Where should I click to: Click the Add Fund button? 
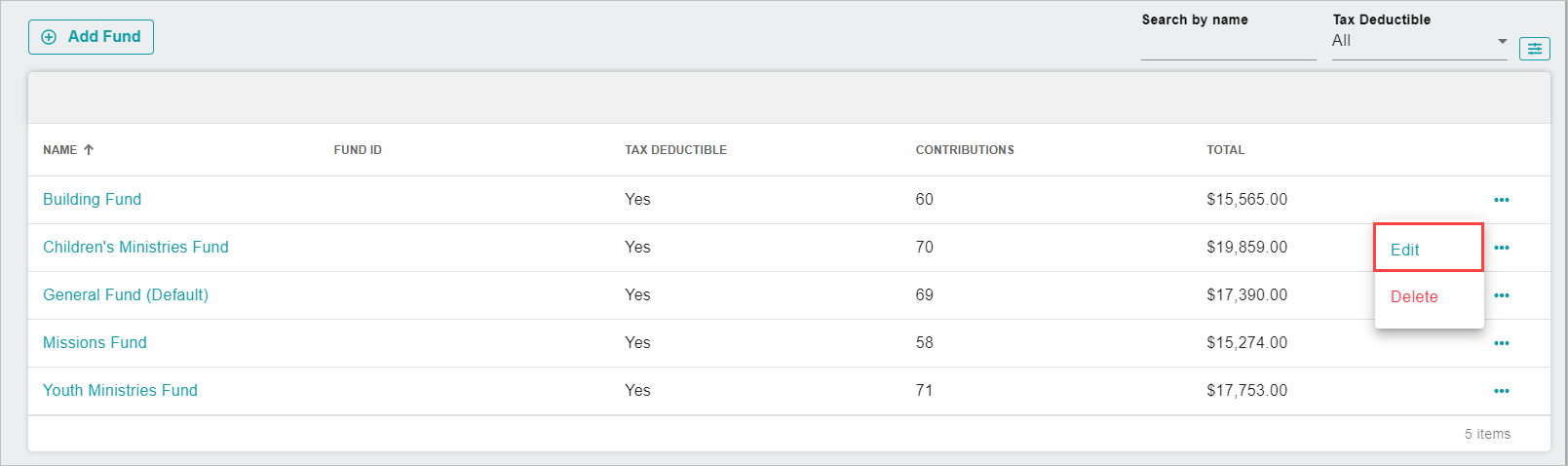(91, 37)
